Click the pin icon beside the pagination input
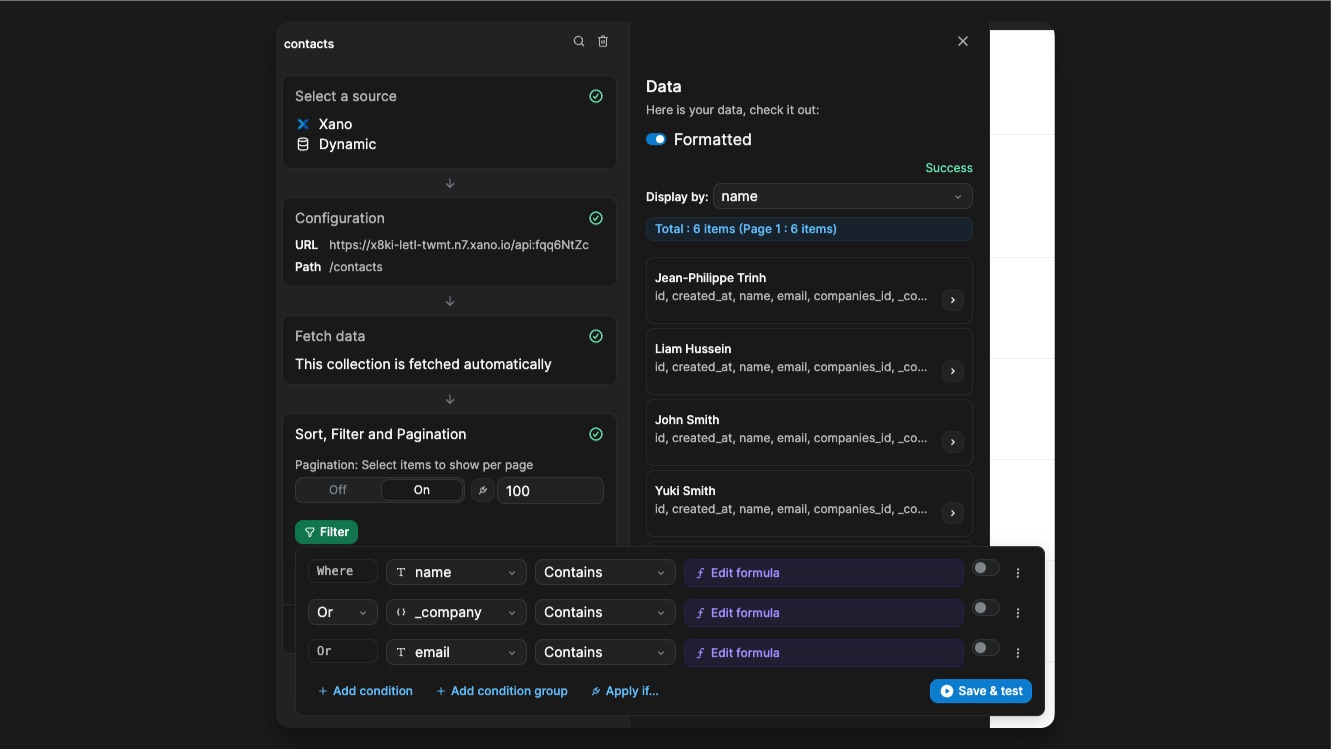This screenshot has width=1331, height=749. click(x=482, y=490)
